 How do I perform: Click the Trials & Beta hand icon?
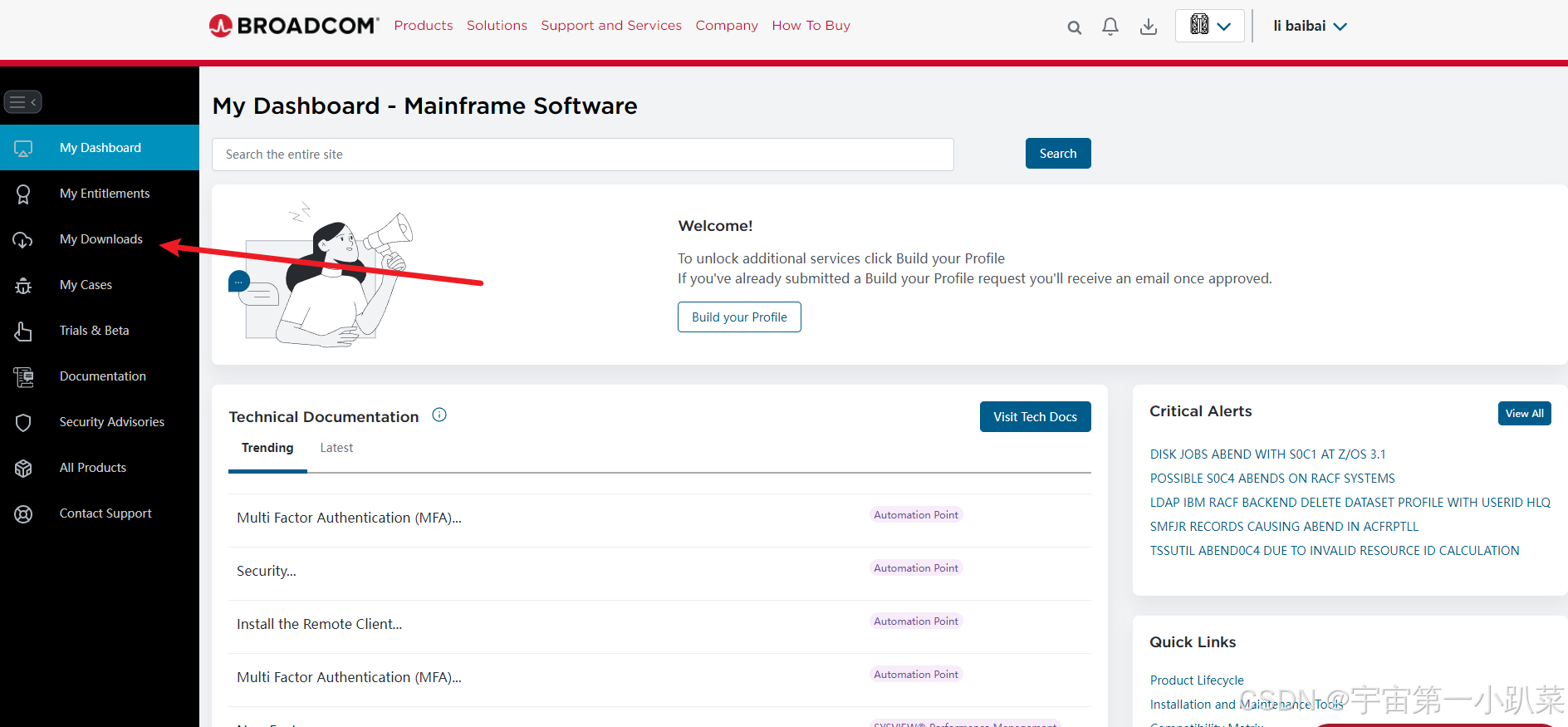[x=23, y=332]
